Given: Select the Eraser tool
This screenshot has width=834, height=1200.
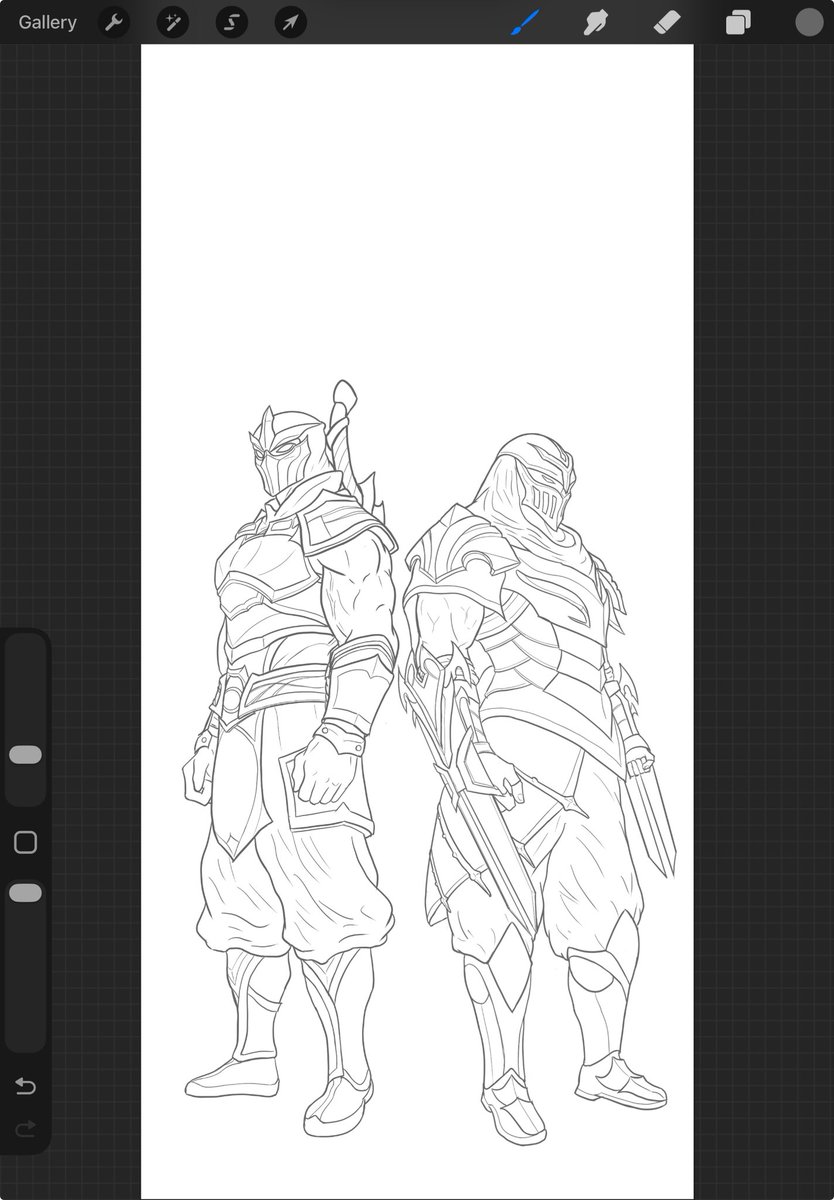Looking at the screenshot, I should pos(667,22).
